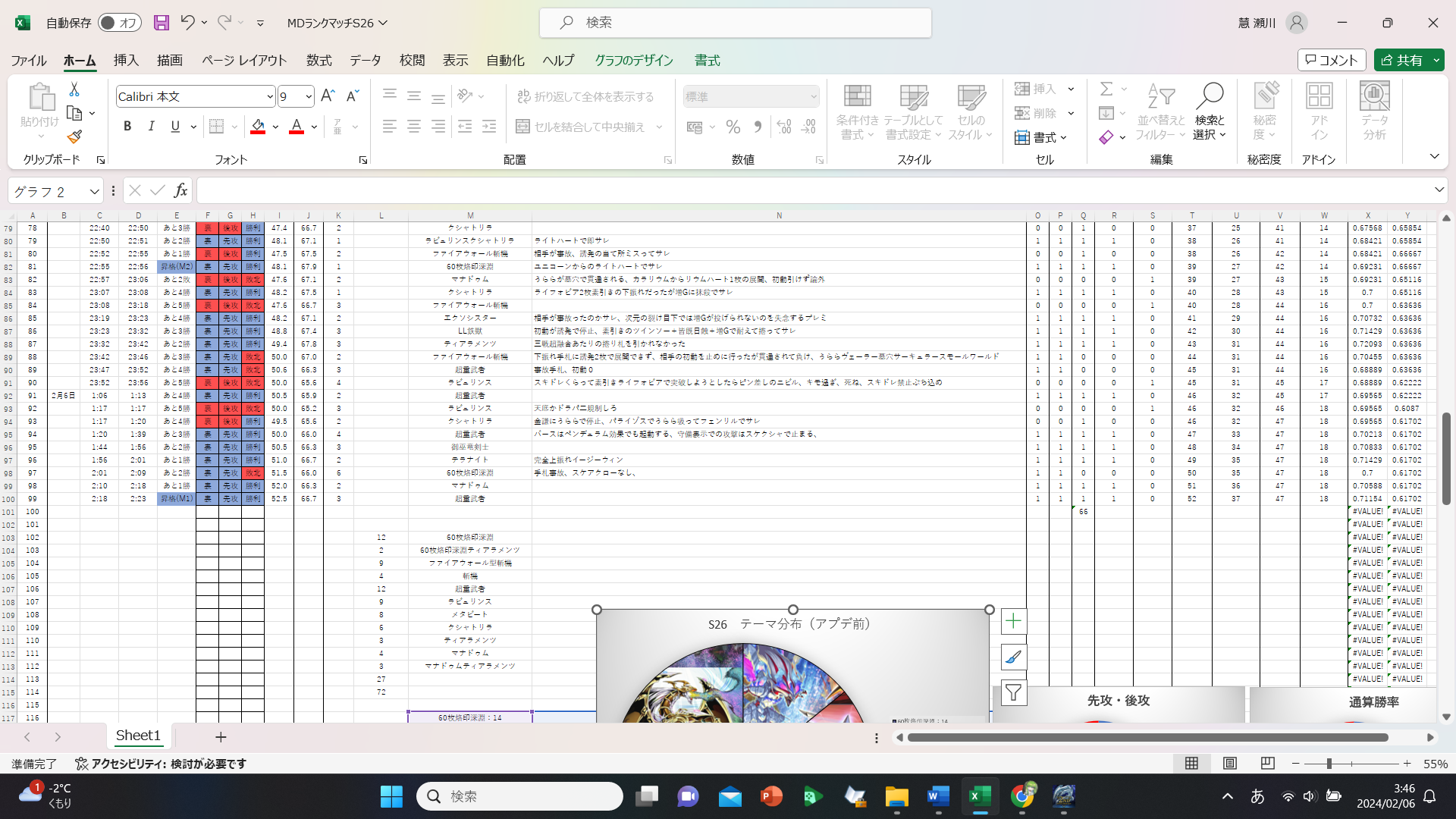Open the File tab
The height and width of the screenshot is (819, 1456).
(29, 60)
